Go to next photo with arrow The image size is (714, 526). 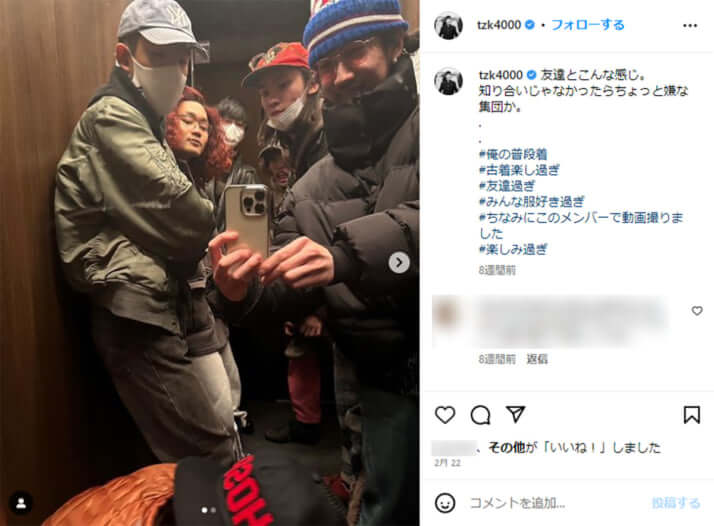pos(399,263)
